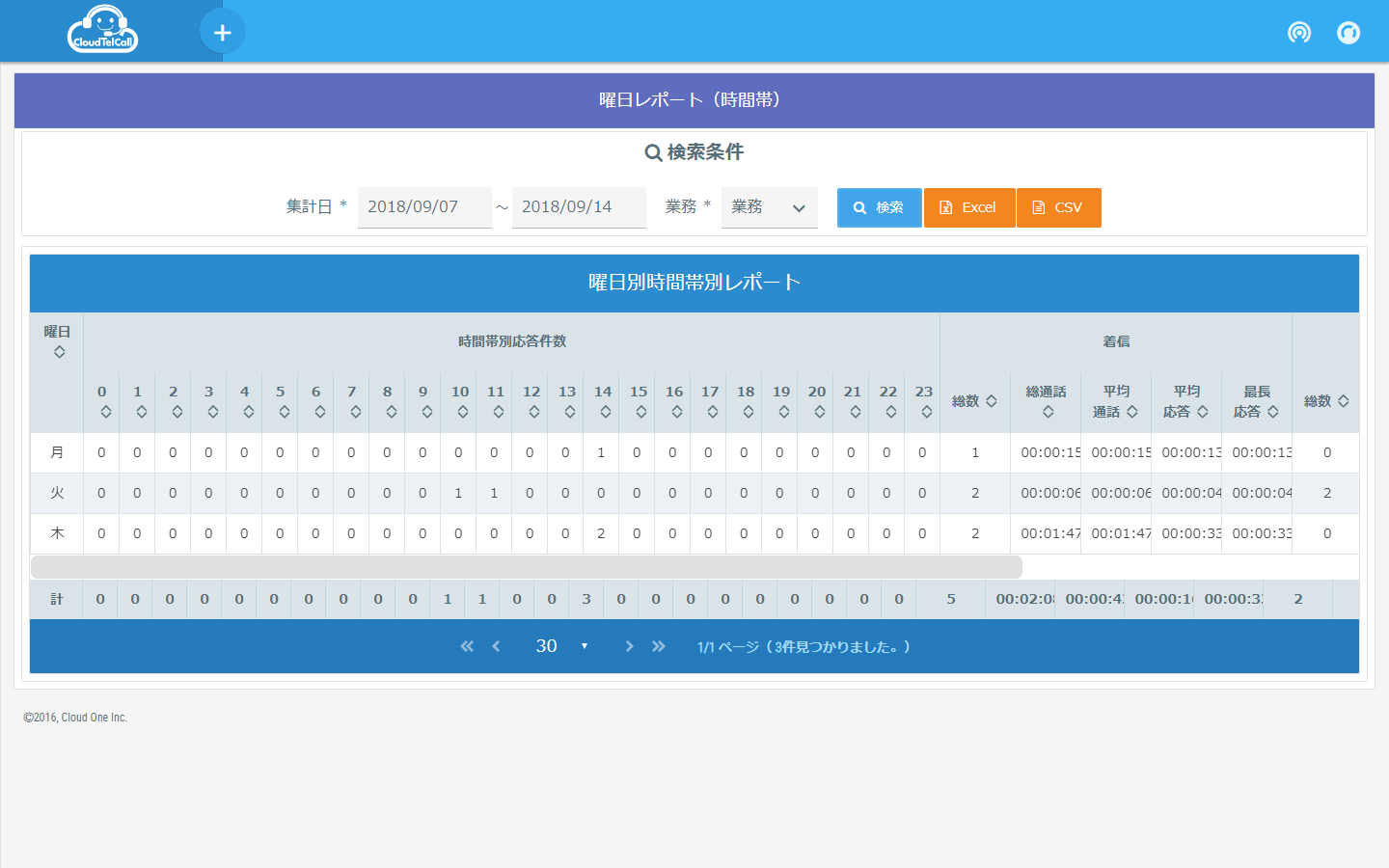Export report to Excel
1389x868 pixels.
(x=968, y=207)
